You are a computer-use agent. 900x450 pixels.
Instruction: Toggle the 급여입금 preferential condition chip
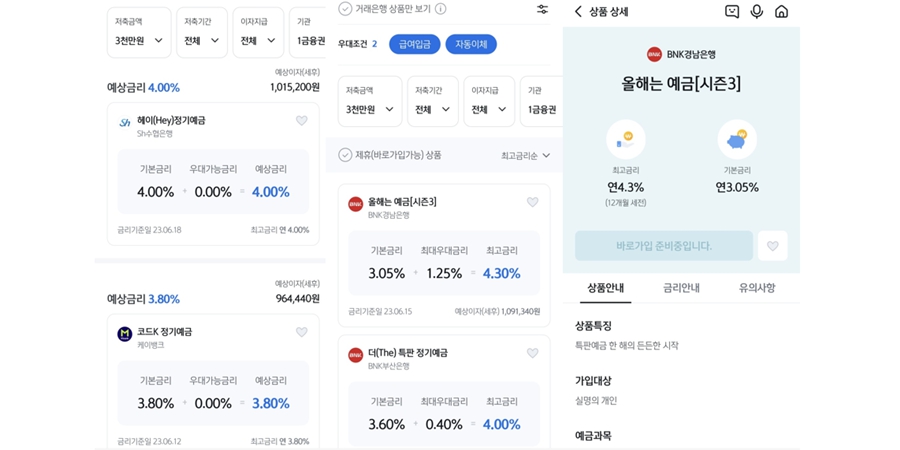[x=414, y=44]
